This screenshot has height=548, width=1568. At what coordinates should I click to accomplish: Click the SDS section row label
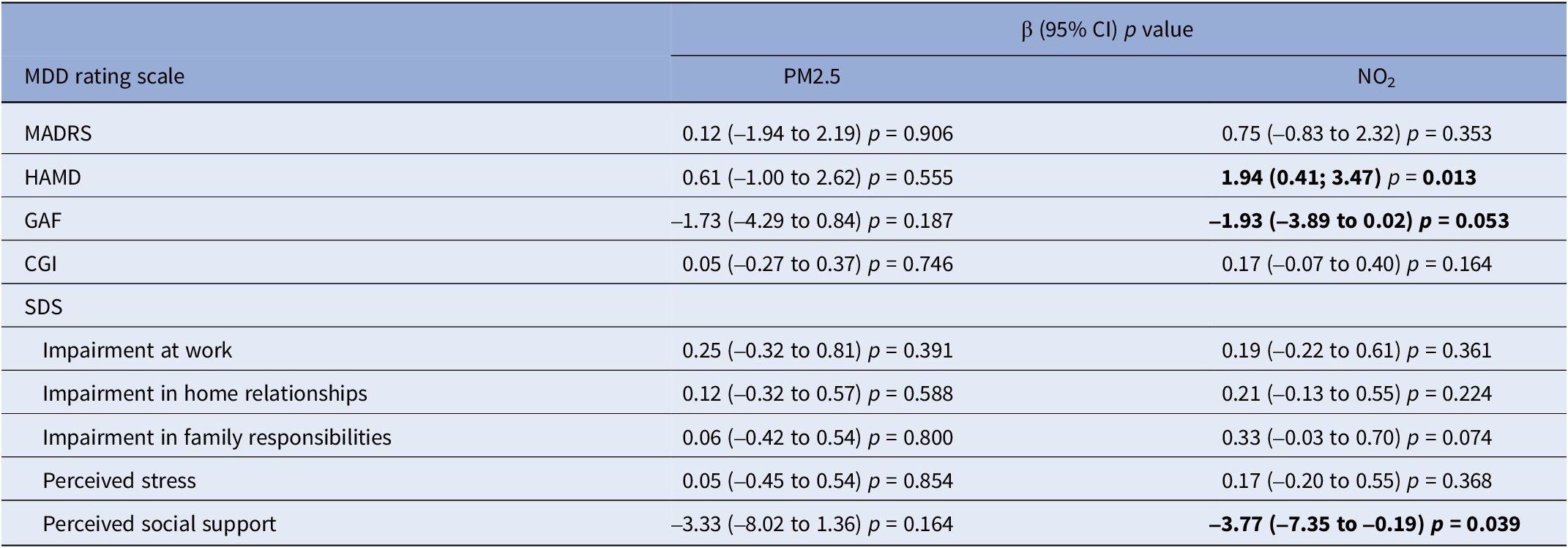pos(43,307)
